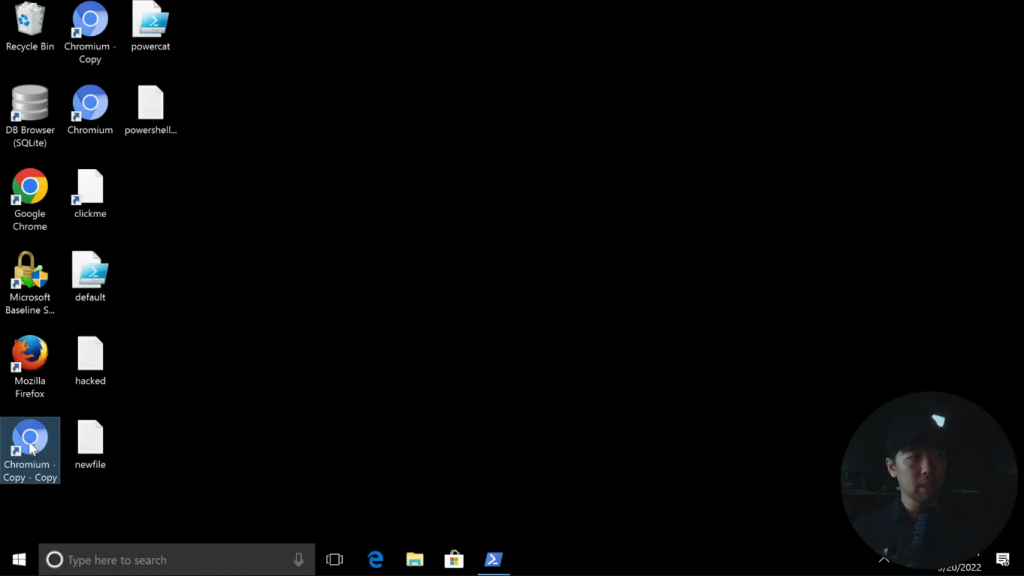Open File Explorer from the taskbar

tap(415, 560)
